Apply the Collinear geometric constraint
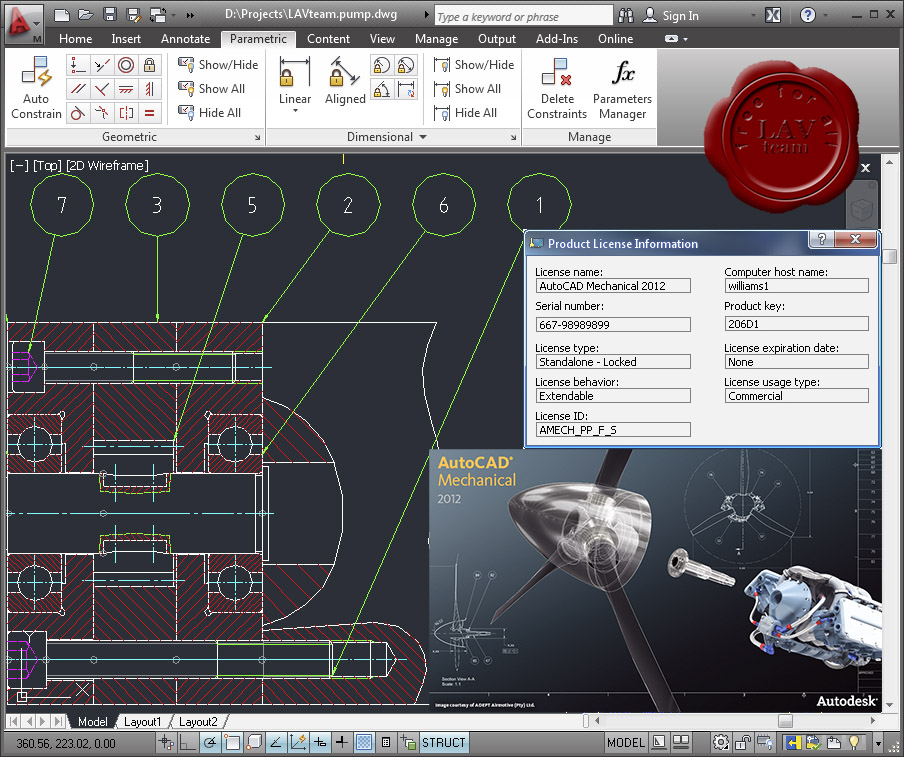Viewport: 904px width, 757px height. coord(102,65)
